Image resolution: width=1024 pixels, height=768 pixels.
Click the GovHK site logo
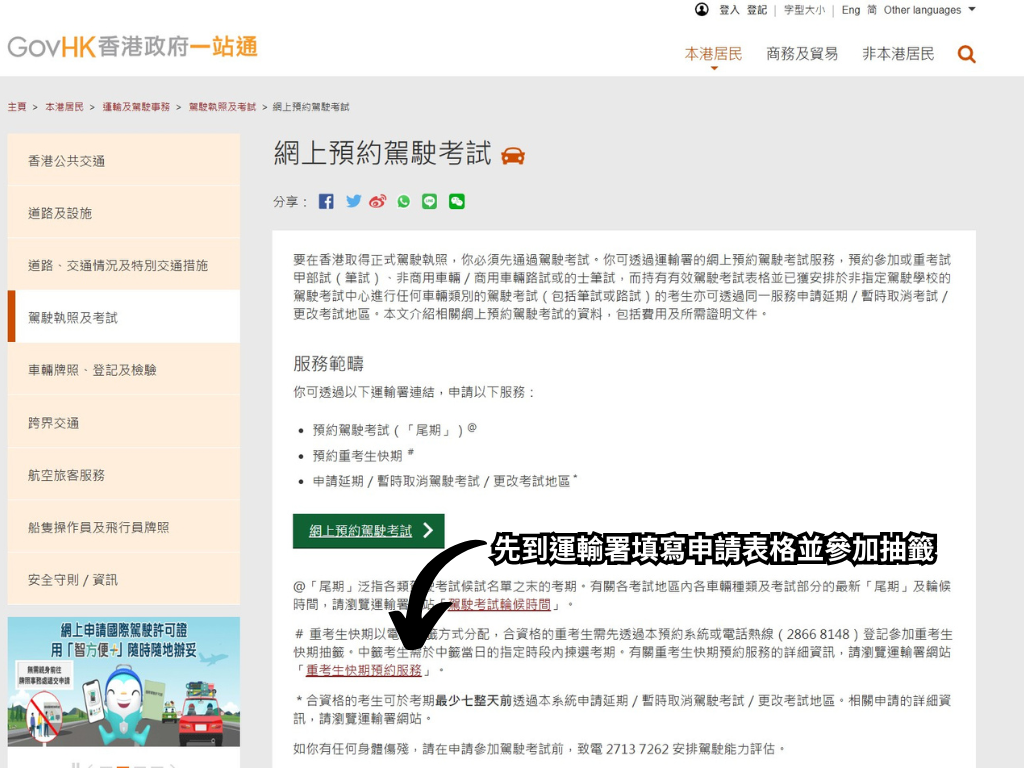(x=133, y=46)
